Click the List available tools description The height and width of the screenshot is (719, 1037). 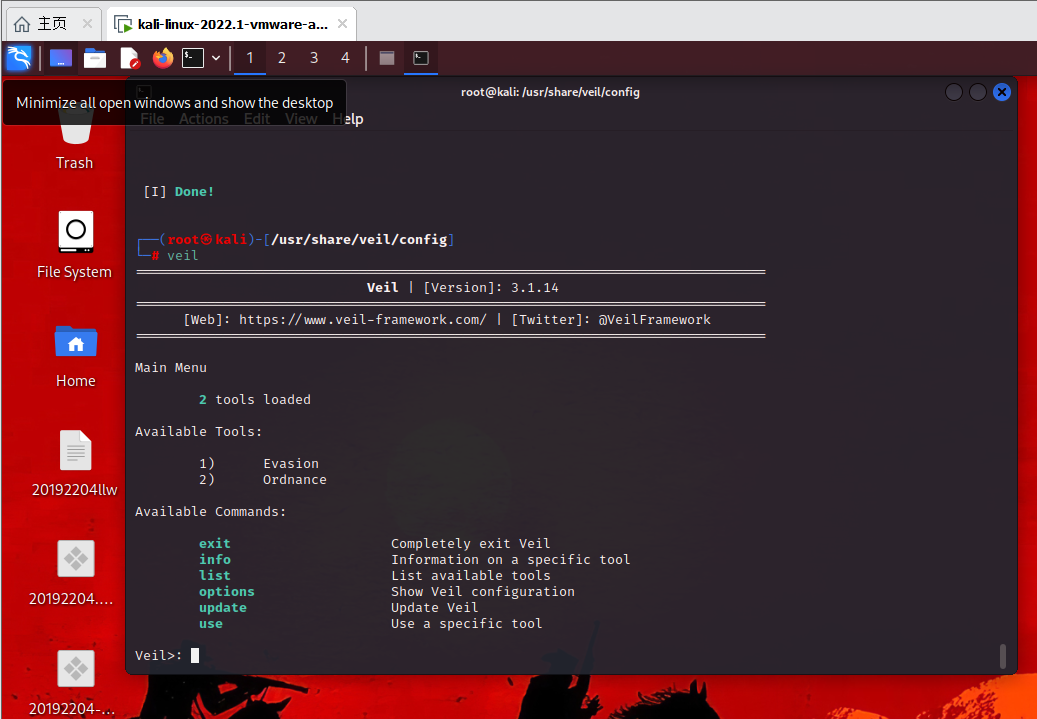point(470,575)
